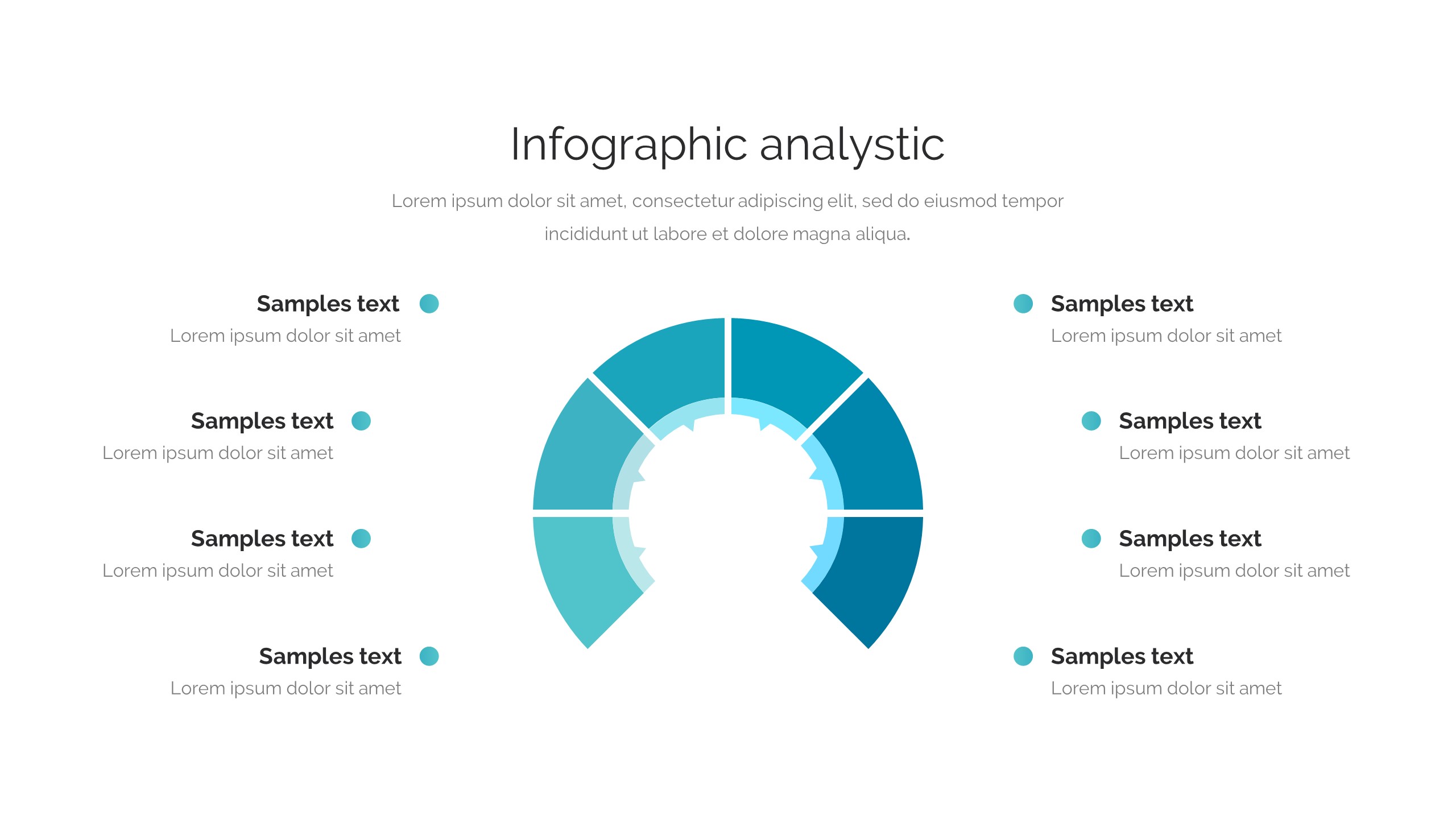This screenshot has height=819, width=1456.
Task: Select the Lorem ipsum subtitle paragraph under title
Action: coord(727,217)
